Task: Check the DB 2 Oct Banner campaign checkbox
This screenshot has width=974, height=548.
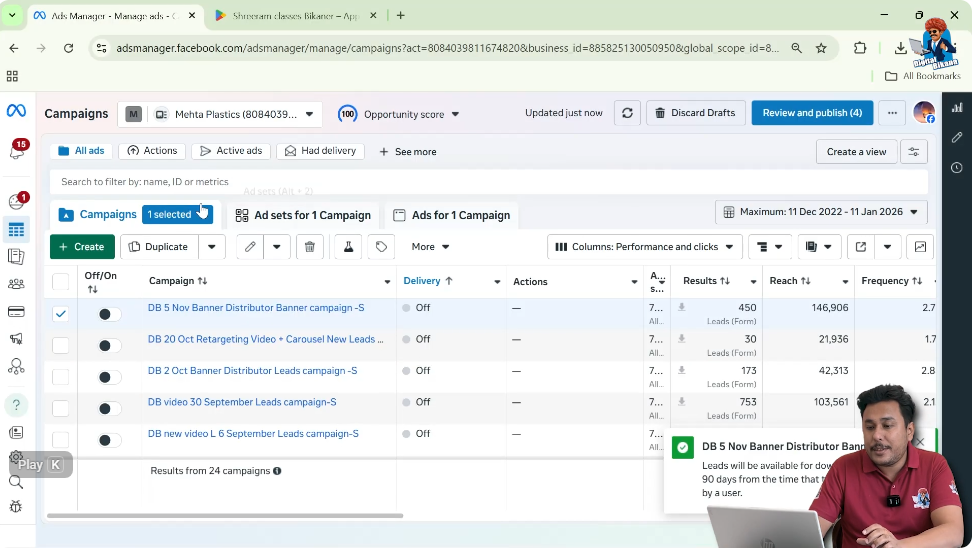Action: coord(60,377)
